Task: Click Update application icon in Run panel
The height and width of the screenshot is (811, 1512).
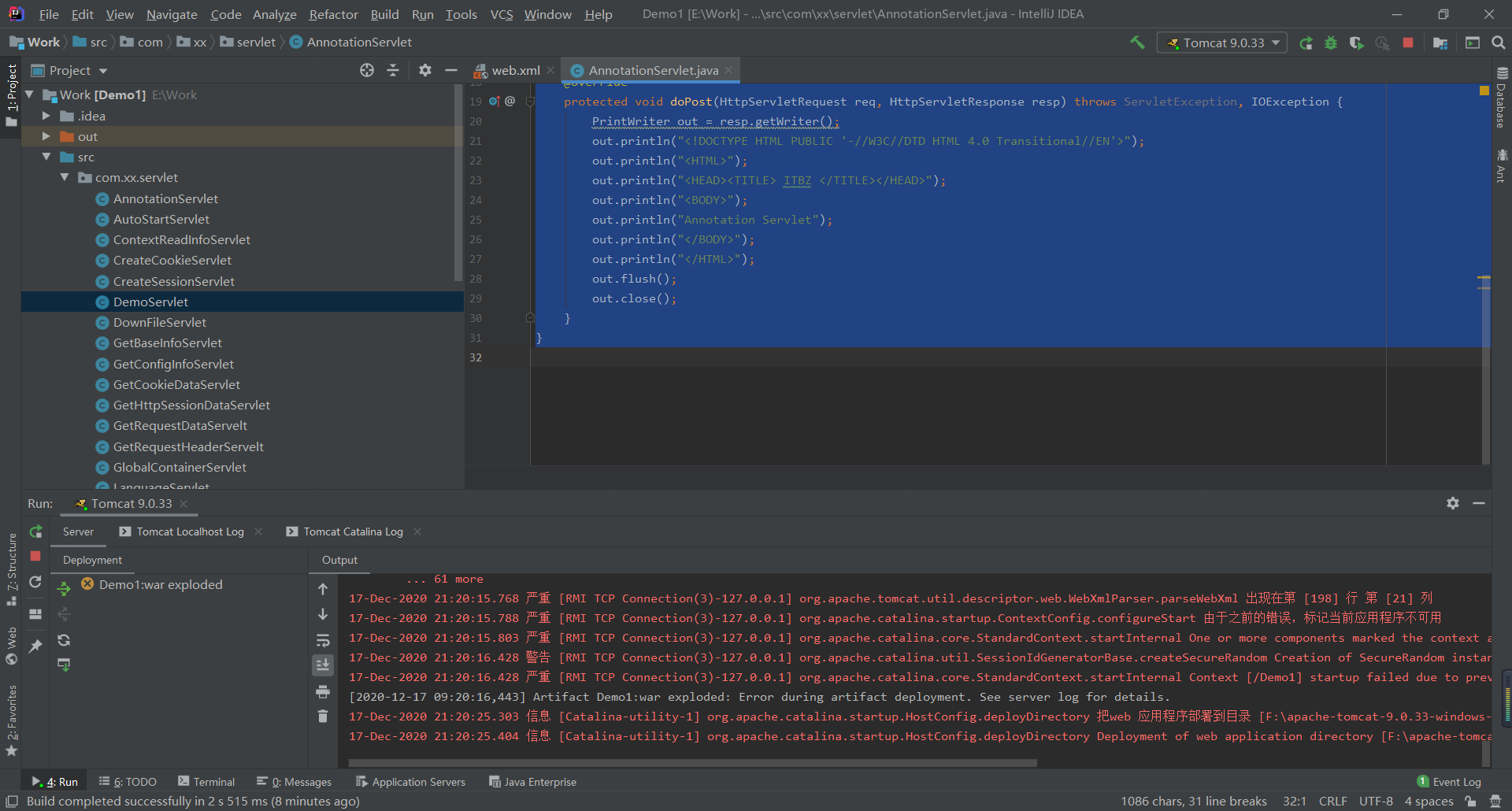Action: 35,582
